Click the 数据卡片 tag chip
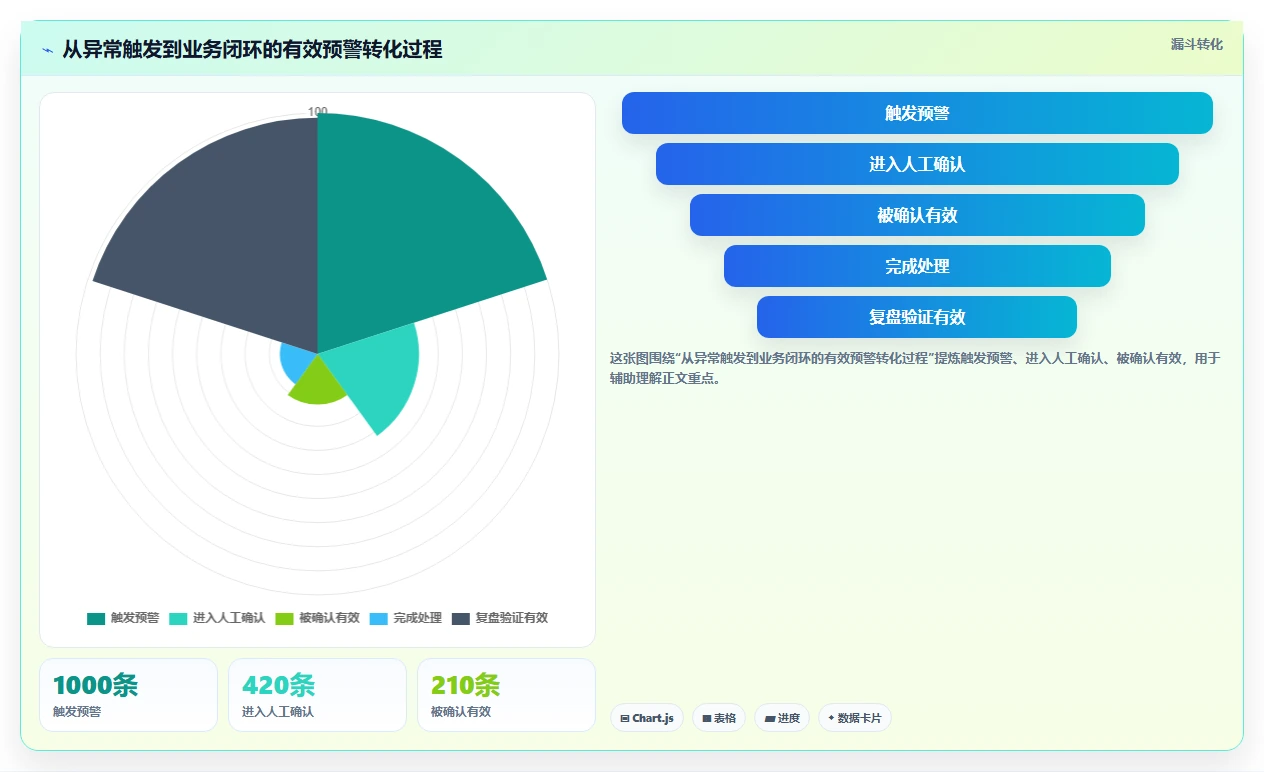The image size is (1264, 772). point(855,718)
